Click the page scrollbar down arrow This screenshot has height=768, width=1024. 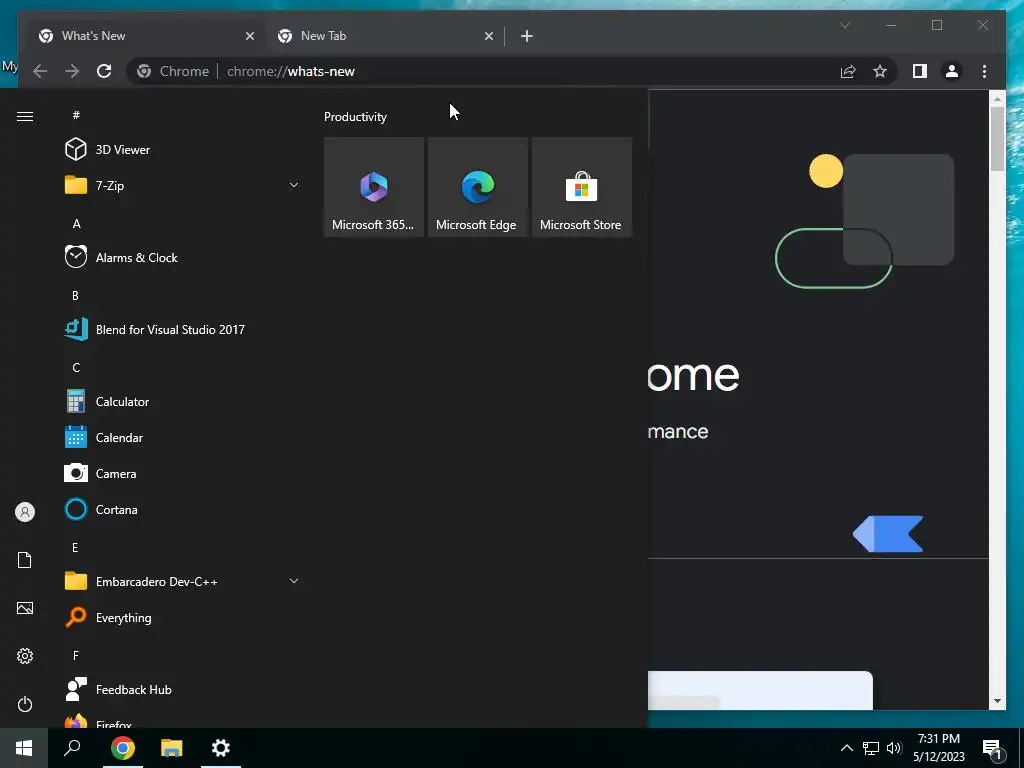click(997, 701)
